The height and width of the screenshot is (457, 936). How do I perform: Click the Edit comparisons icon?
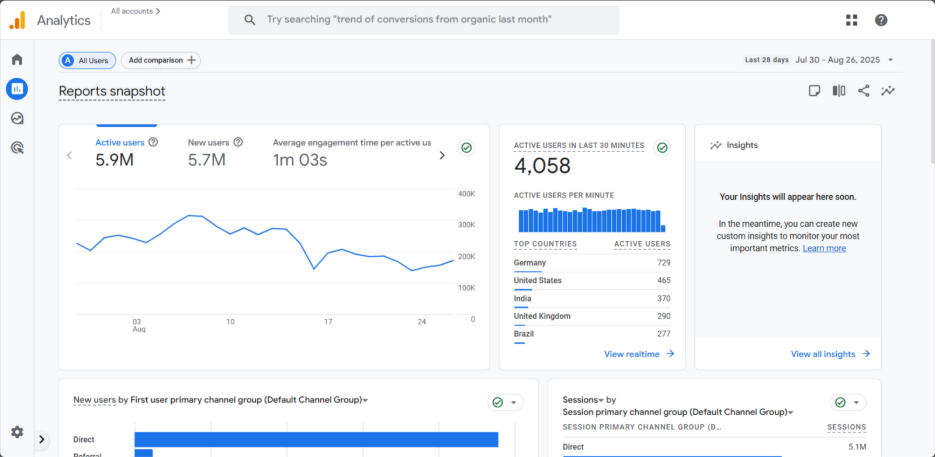click(839, 91)
